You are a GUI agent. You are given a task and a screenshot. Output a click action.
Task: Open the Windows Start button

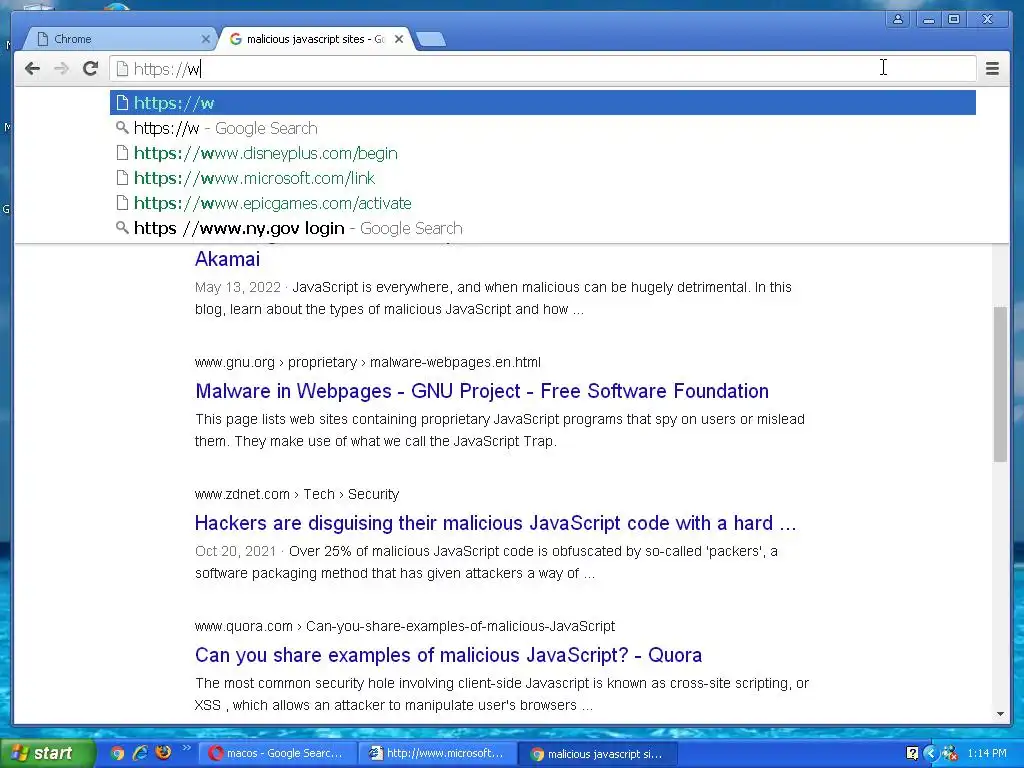pyautogui.click(x=47, y=753)
